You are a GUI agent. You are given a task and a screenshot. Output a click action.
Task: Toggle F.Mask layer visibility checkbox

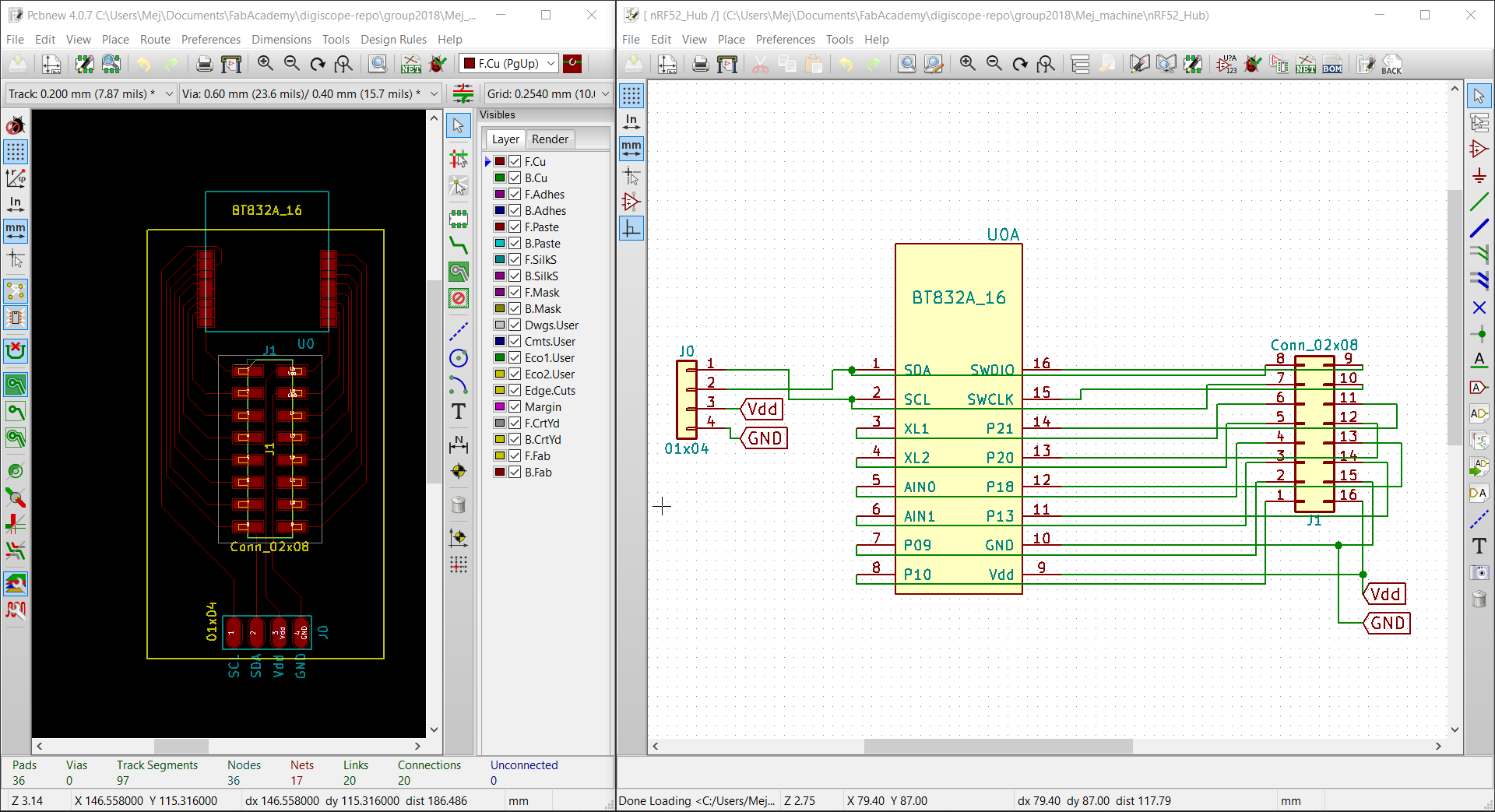click(x=515, y=292)
